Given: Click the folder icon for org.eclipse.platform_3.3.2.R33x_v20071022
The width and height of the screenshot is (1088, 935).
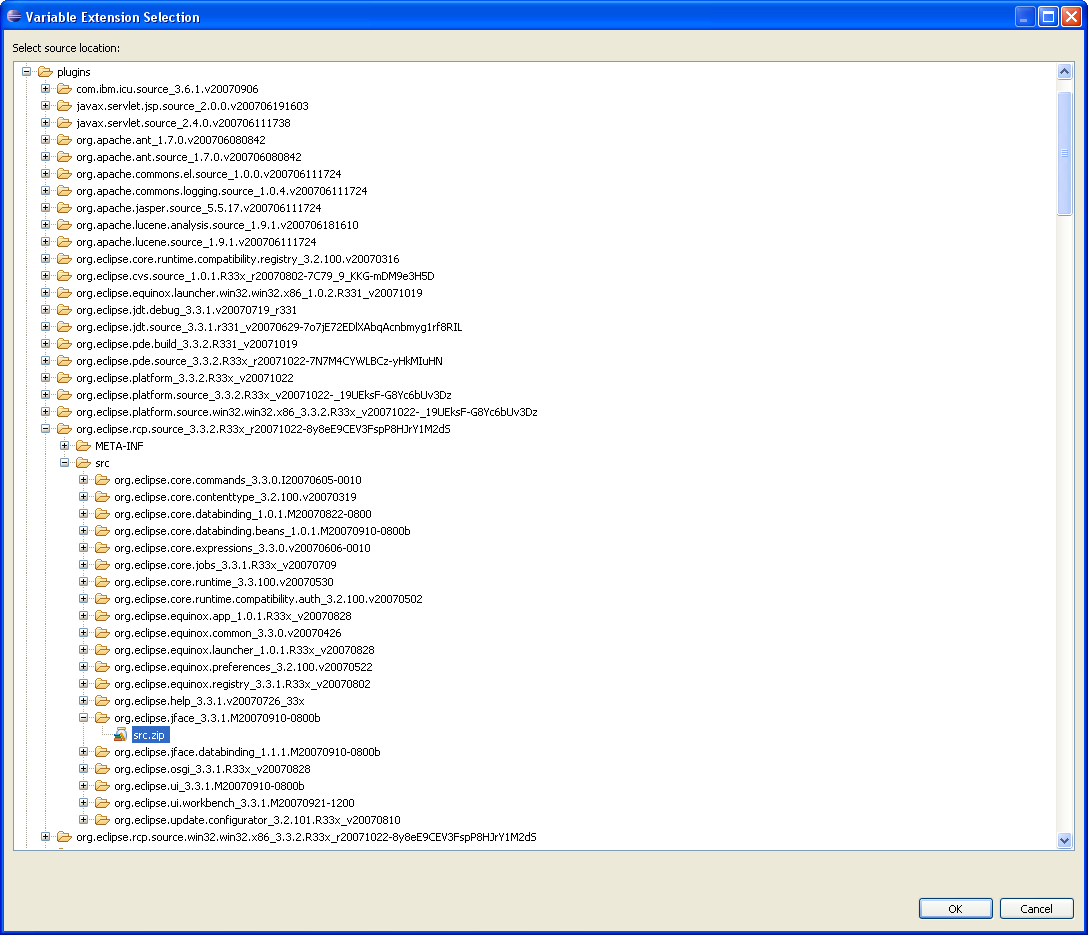Looking at the screenshot, I should [x=65, y=377].
